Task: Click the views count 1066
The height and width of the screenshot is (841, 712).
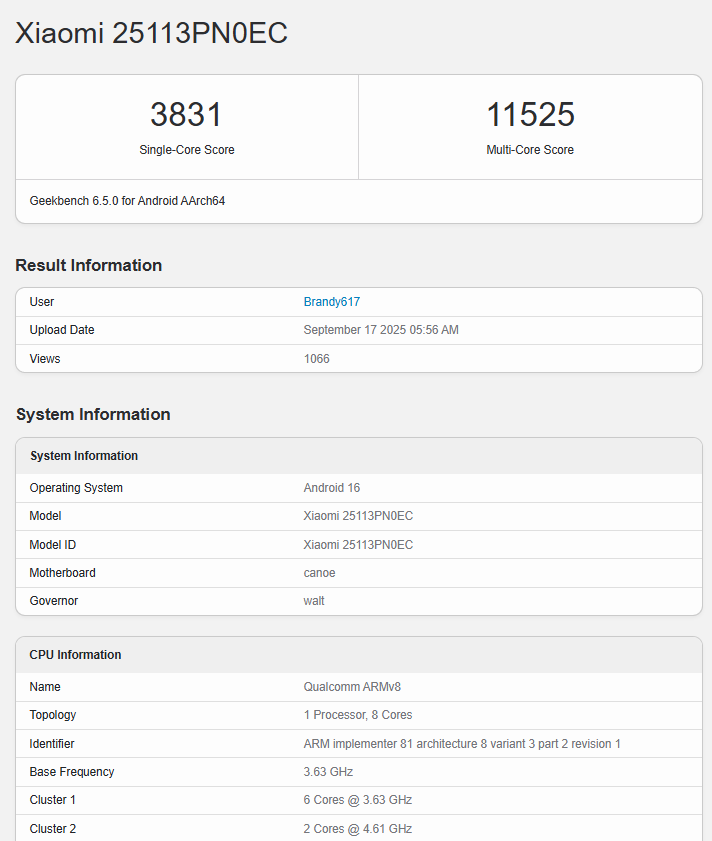Action: click(x=316, y=359)
